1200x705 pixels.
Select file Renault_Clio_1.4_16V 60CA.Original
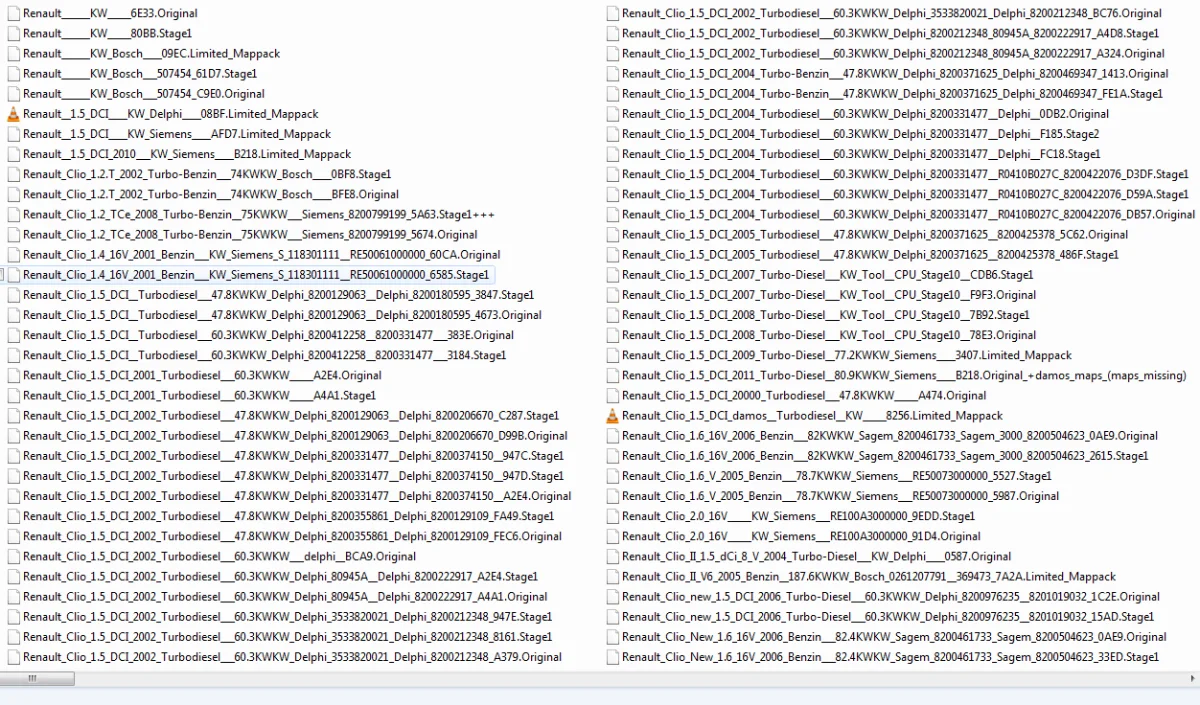pos(261,255)
